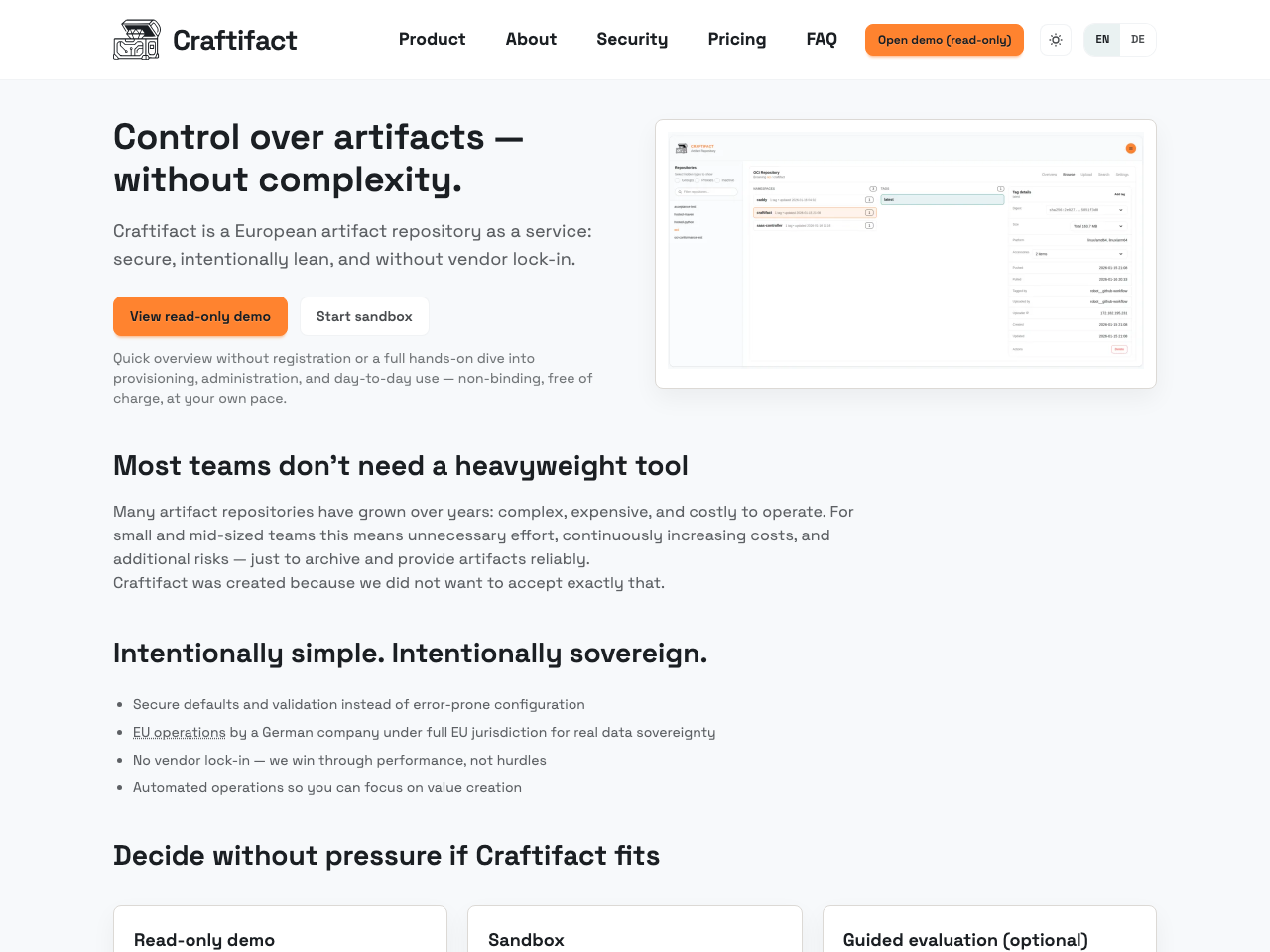Viewport: 1270px width, 952px height.
Task: Open the Pricing menu item
Action: pyautogui.click(x=736, y=39)
